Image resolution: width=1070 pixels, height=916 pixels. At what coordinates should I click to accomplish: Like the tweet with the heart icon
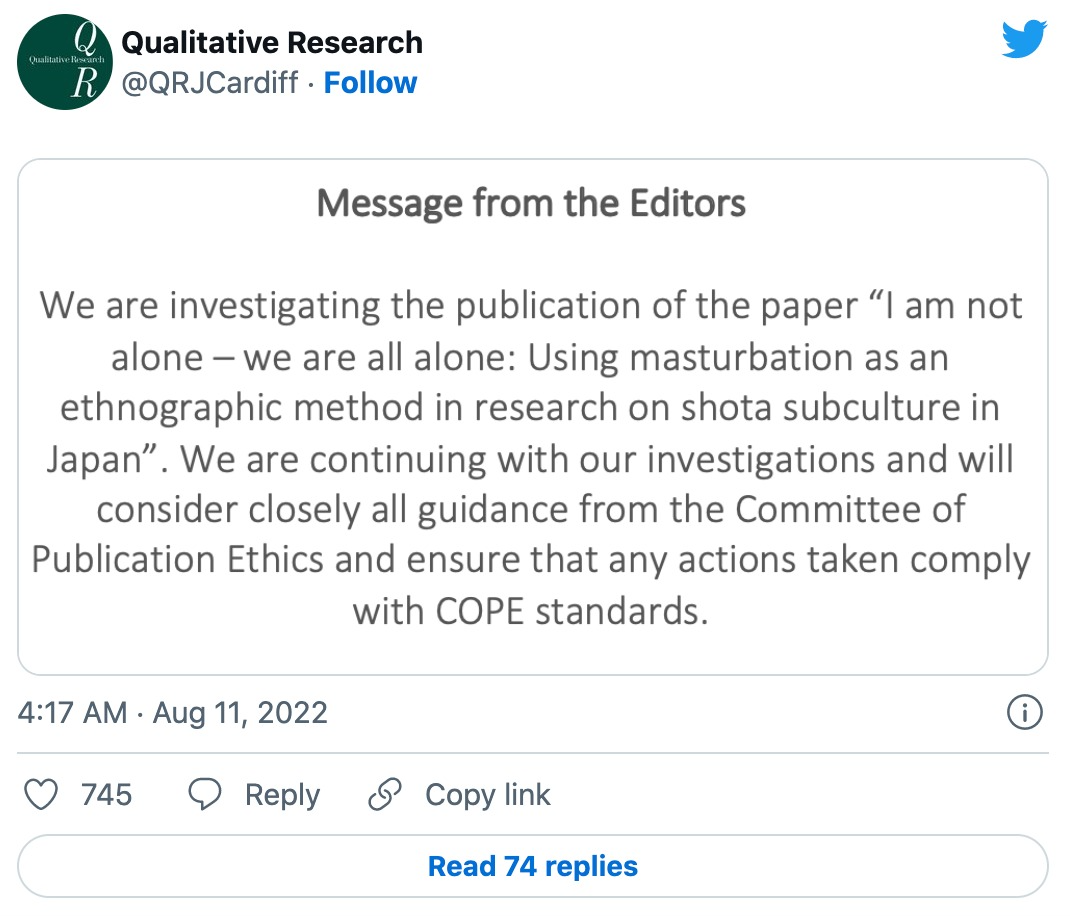pos(41,795)
